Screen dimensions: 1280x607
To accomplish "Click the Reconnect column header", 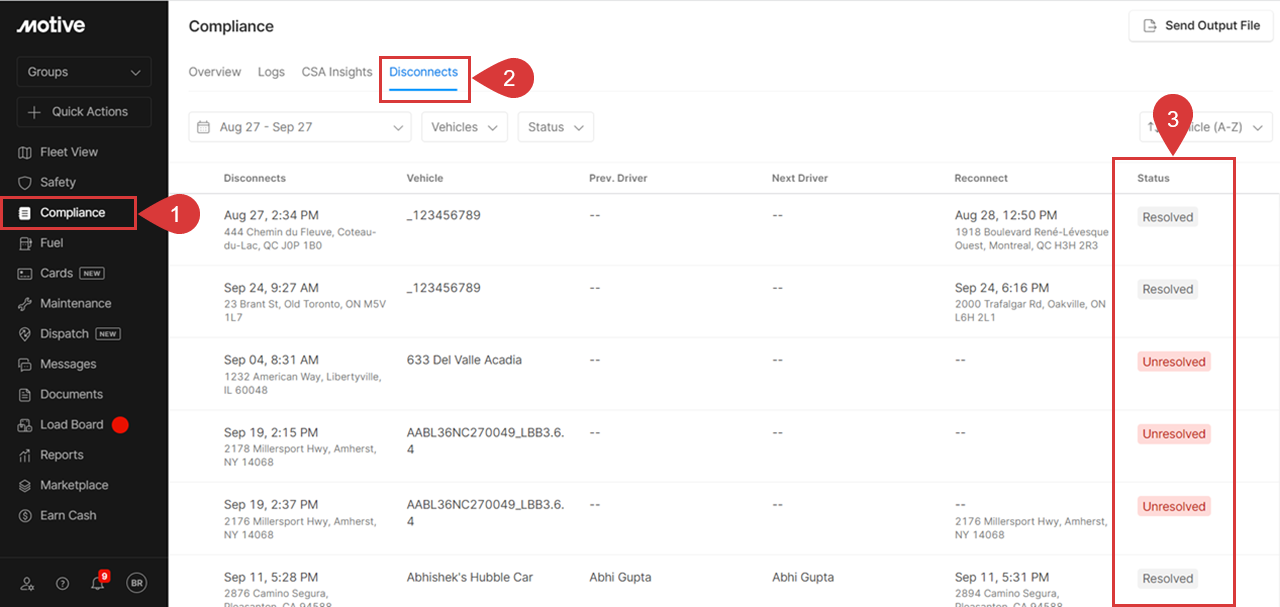I will (981, 178).
